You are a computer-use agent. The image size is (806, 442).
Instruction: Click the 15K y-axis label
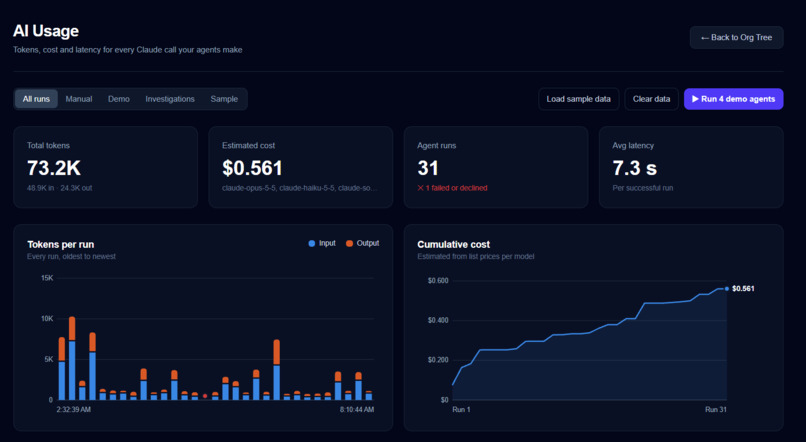pyautogui.click(x=47, y=278)
